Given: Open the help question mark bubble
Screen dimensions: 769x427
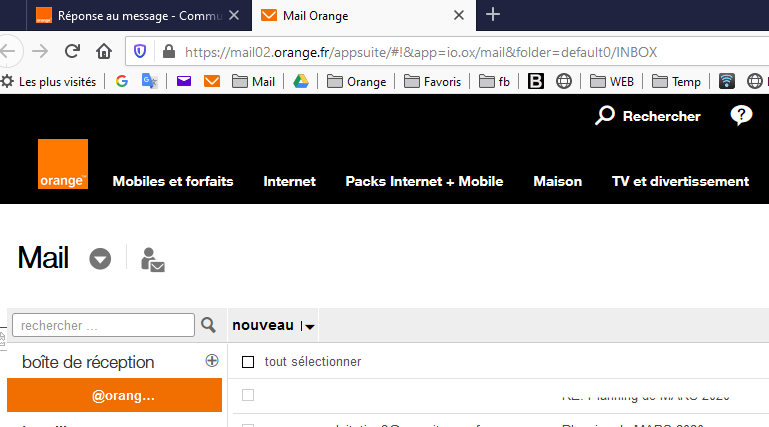Looking at the screenshot, I should [x=741, y=116].
